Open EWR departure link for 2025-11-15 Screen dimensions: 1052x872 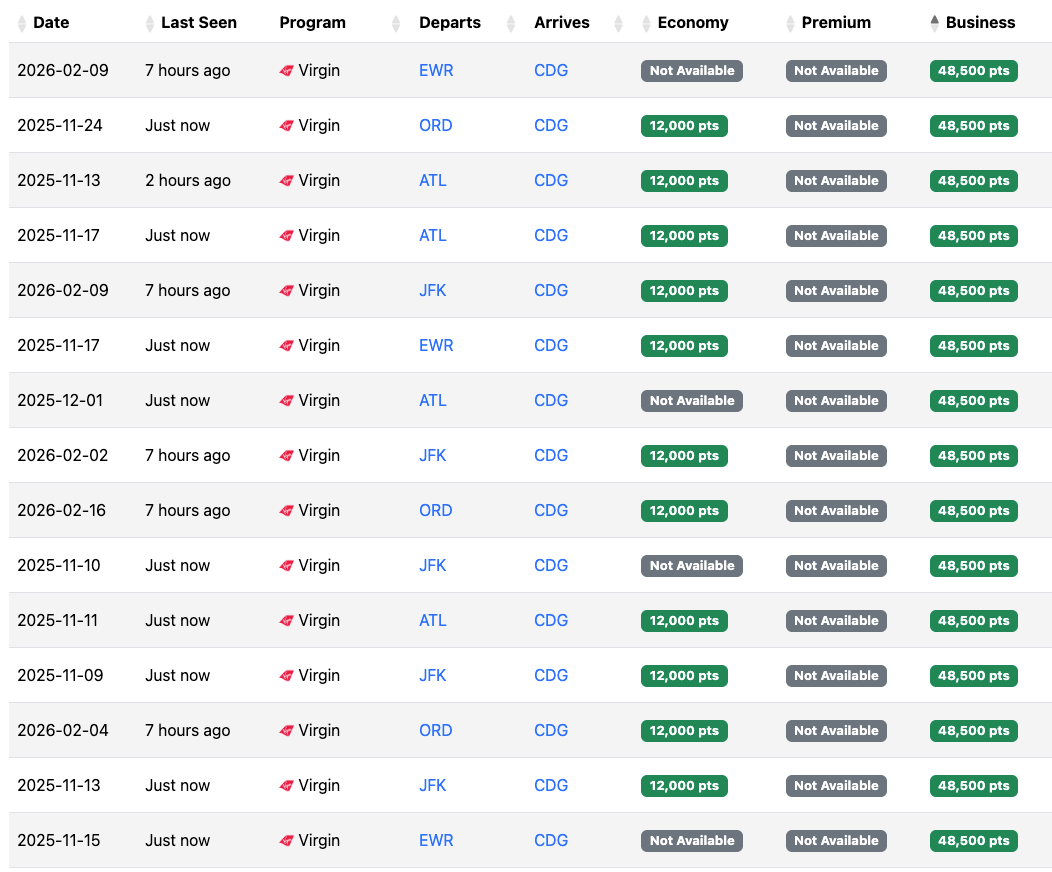436,840
